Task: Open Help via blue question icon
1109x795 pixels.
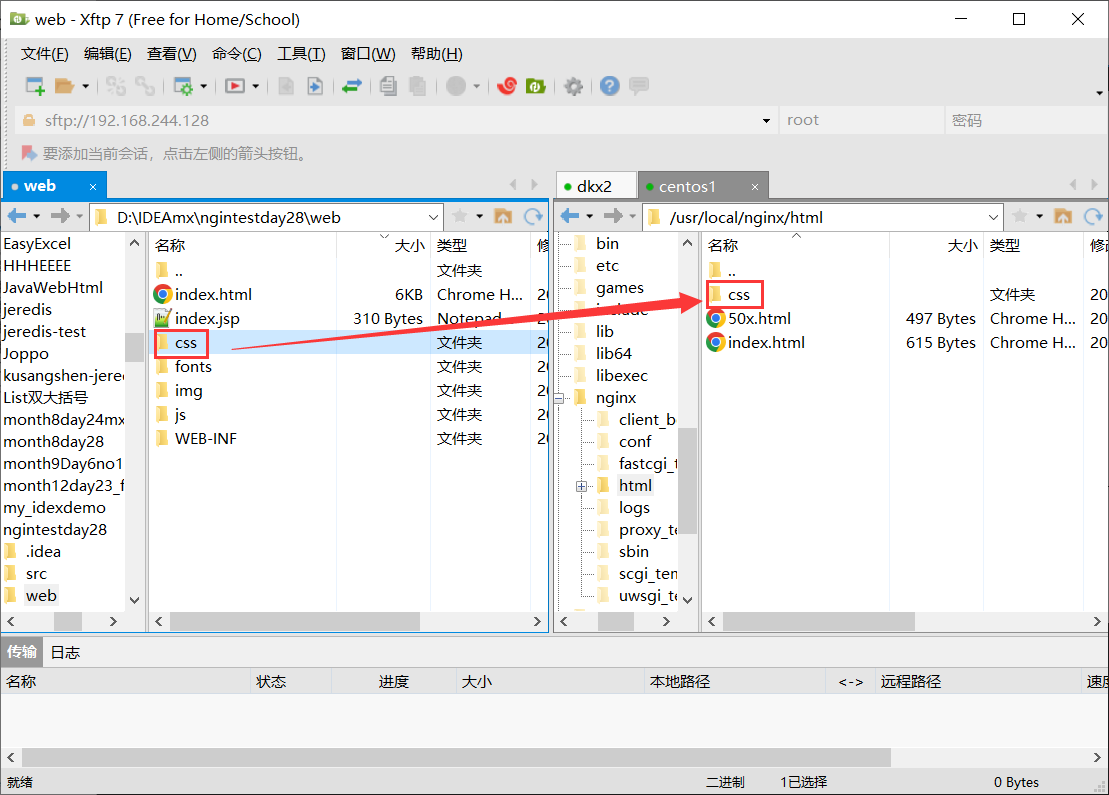Action: pos(610,86)
